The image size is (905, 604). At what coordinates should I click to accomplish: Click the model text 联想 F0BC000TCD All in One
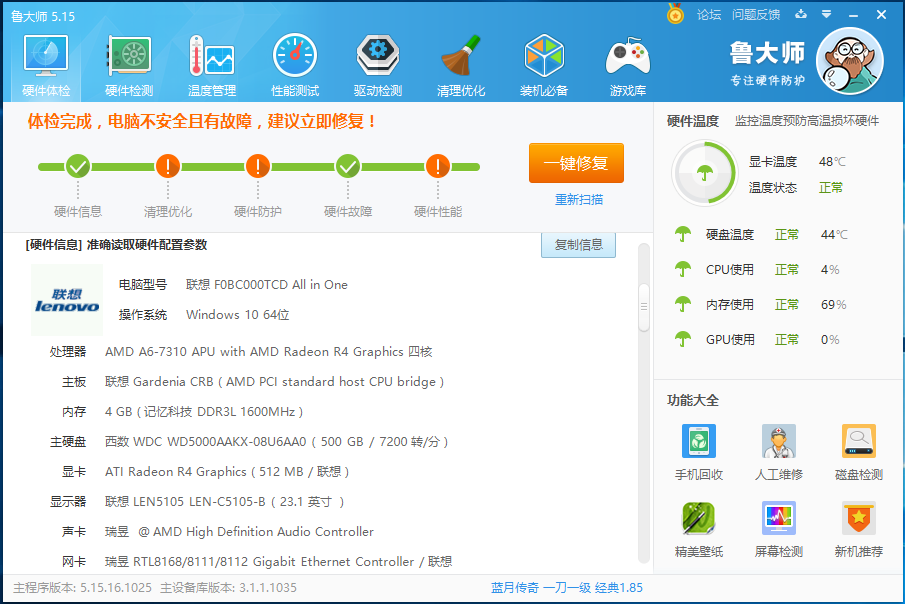tap(267, 285)
